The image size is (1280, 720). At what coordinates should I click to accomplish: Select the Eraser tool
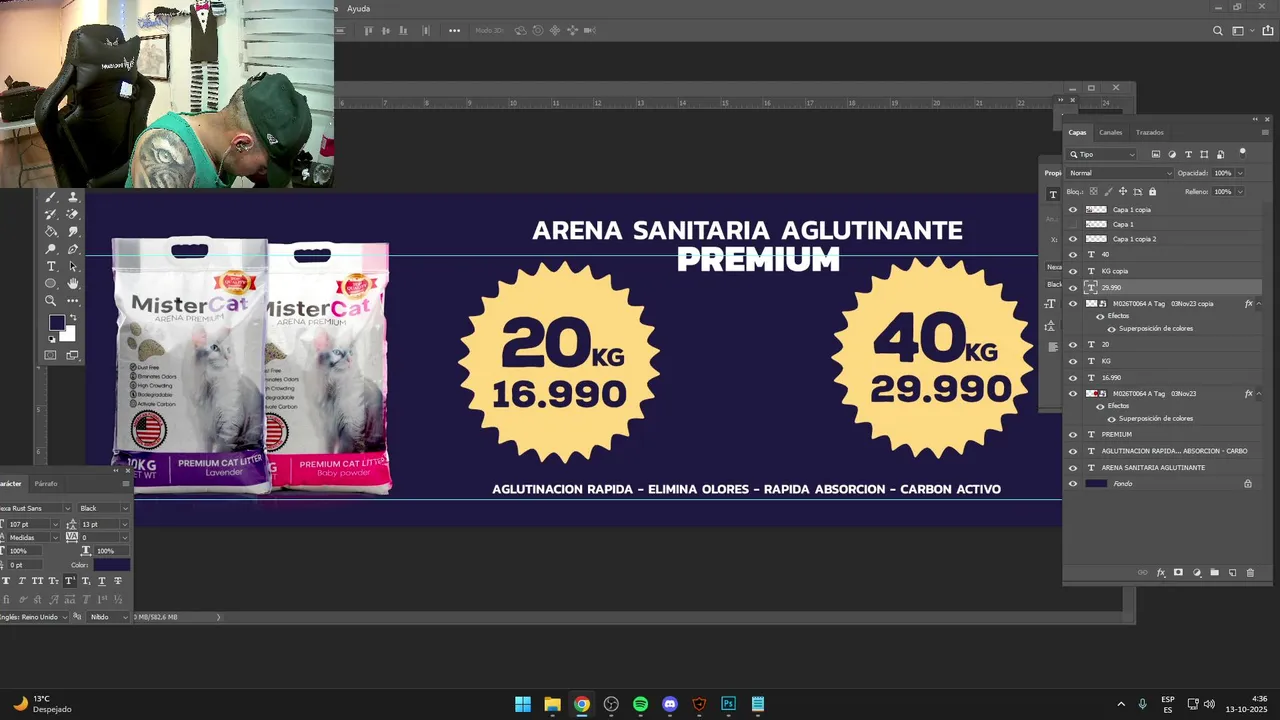pos(73,214)
